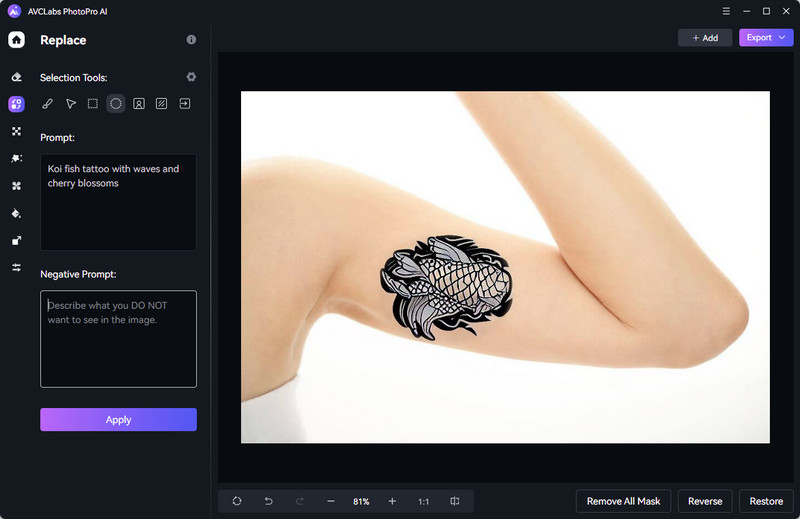Undo the last action

[x=268, y=501]
